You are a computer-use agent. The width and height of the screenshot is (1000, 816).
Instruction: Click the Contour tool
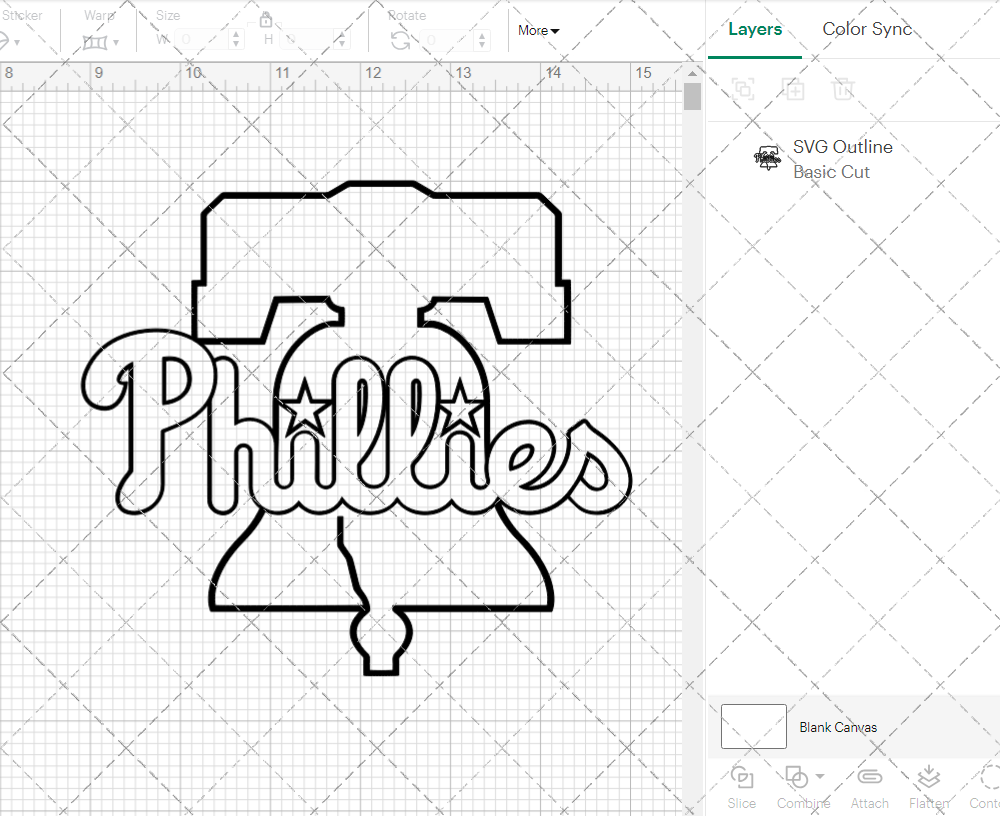986,787
